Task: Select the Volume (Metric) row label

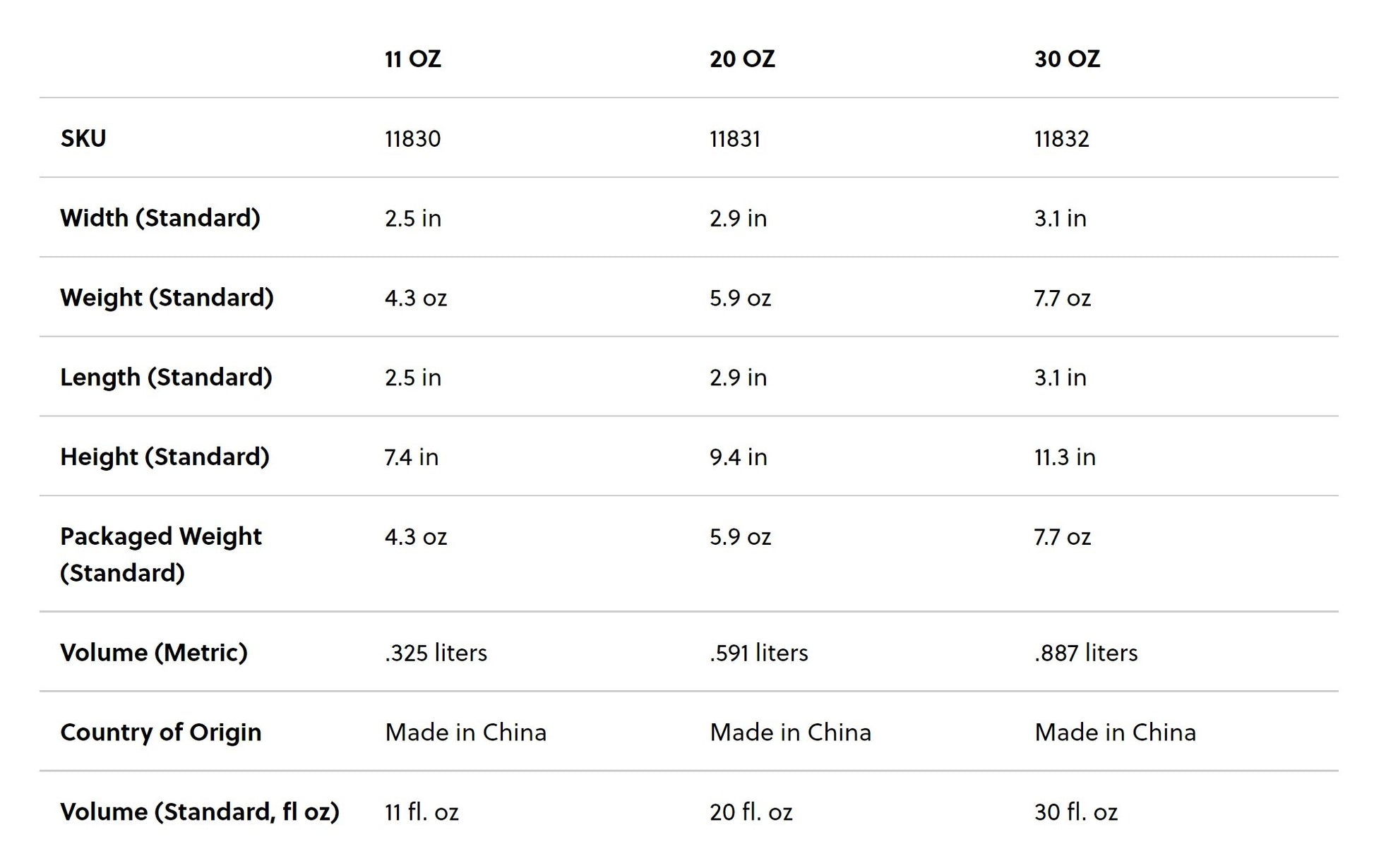Action: click(154, 653)
